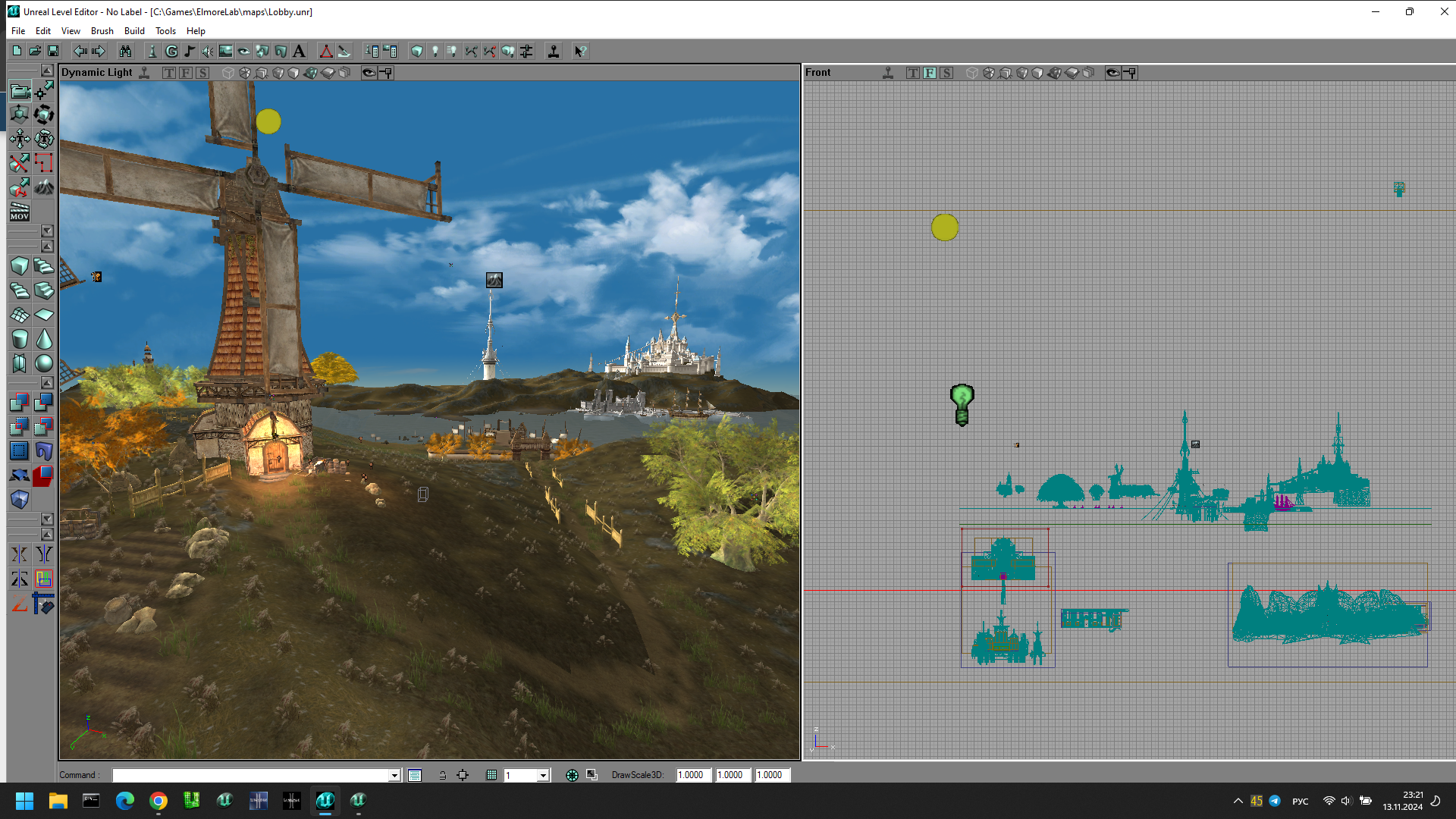Image resolution: width=1456 pixels, height=819 pixels.
Task: Select the Vertex Editing tool
Action: 44,91
